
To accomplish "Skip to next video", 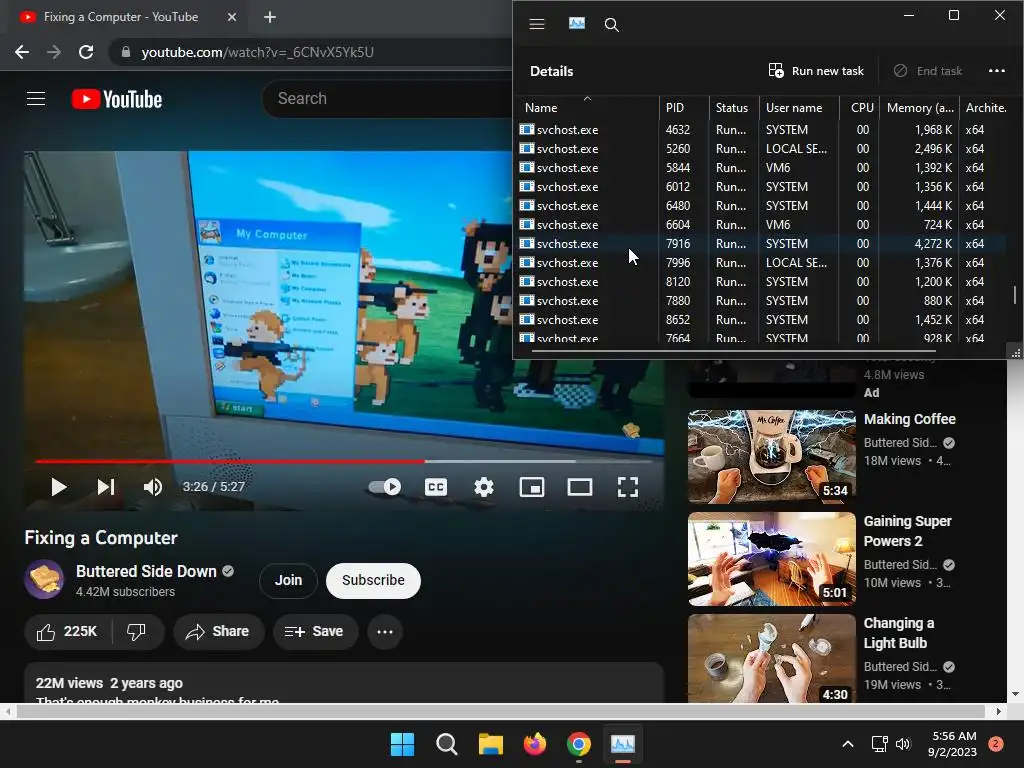I will coord(106,487).
